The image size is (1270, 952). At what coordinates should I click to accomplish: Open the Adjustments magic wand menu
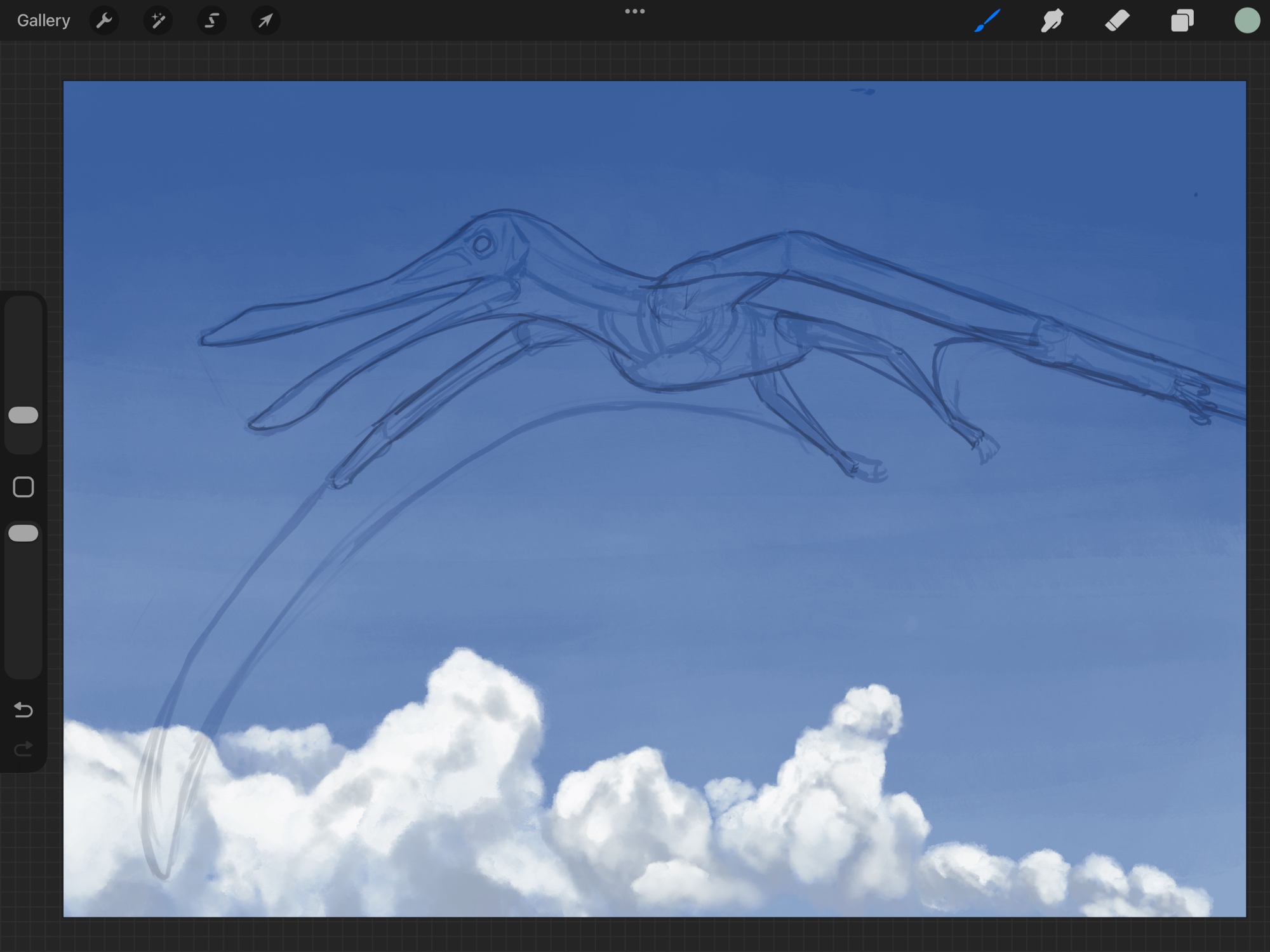point(158,21)
